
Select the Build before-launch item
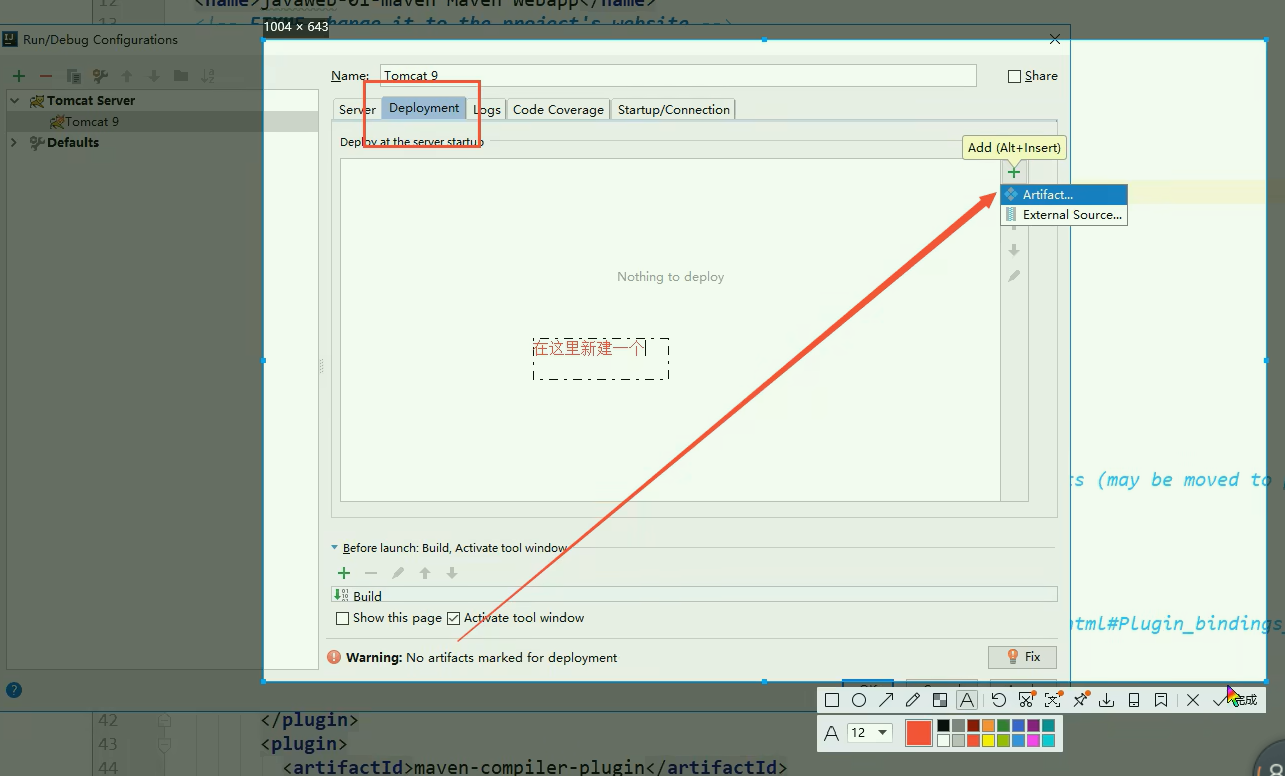[x=694, y=596]
